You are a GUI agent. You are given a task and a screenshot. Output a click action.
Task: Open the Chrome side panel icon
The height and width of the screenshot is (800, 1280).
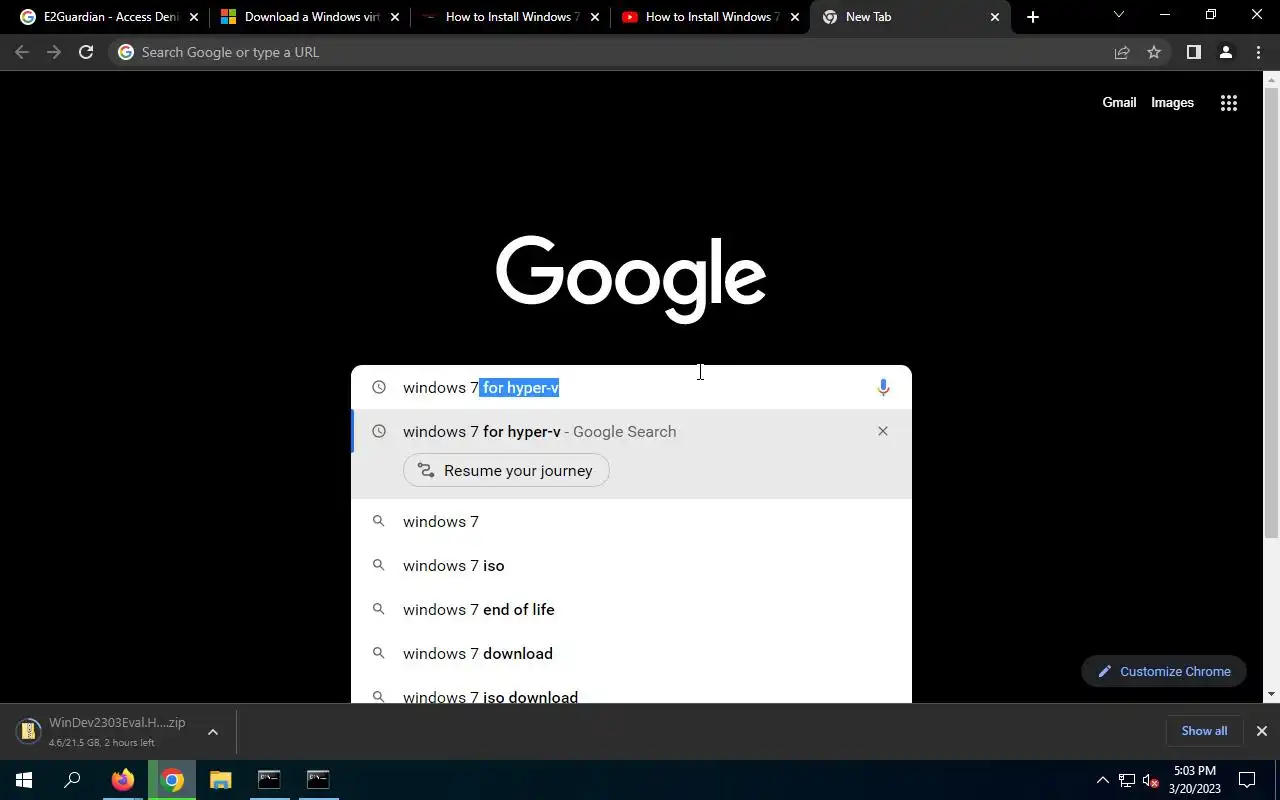1193,52
